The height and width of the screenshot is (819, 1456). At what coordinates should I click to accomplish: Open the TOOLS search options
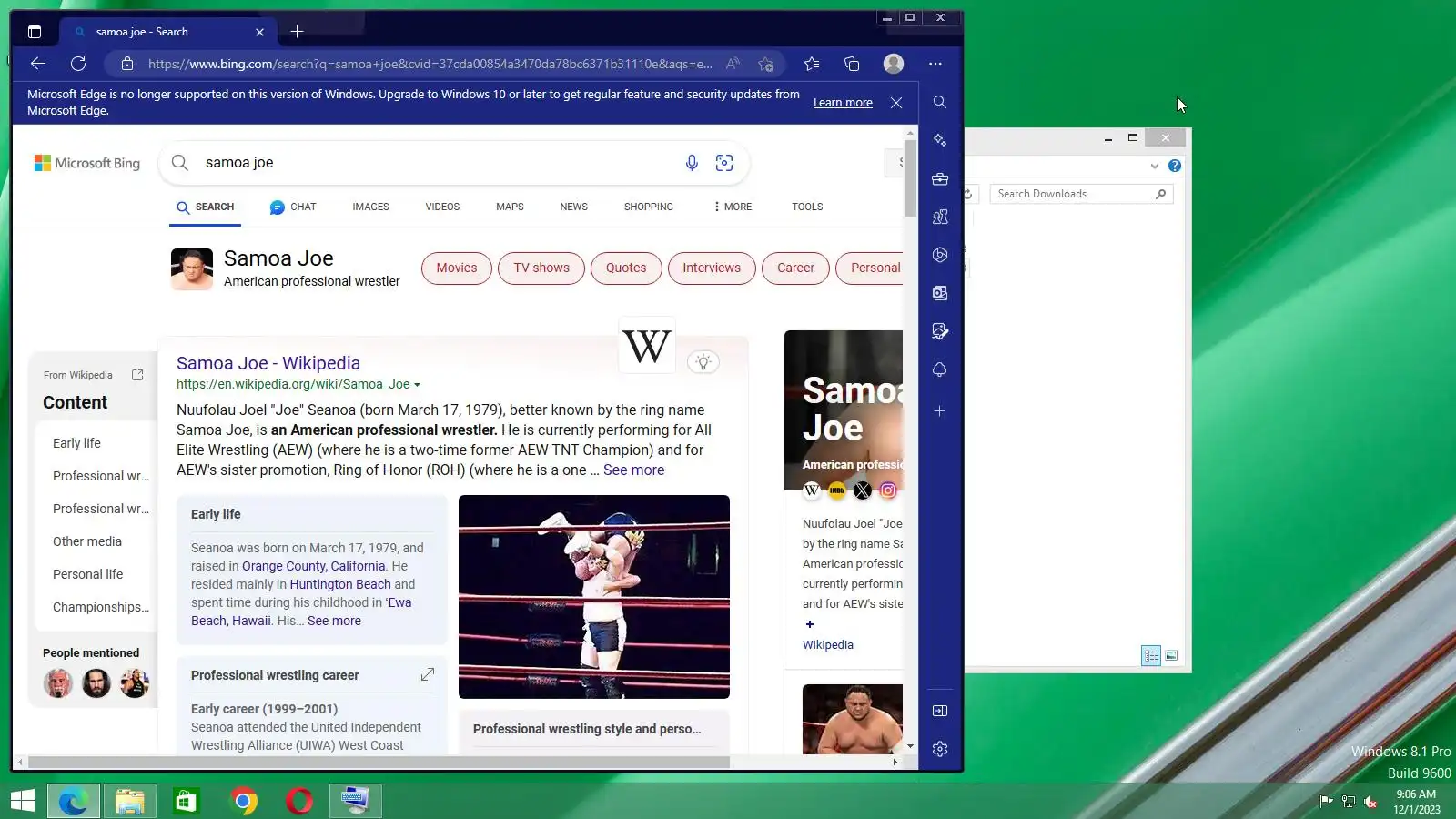point(807,207)
